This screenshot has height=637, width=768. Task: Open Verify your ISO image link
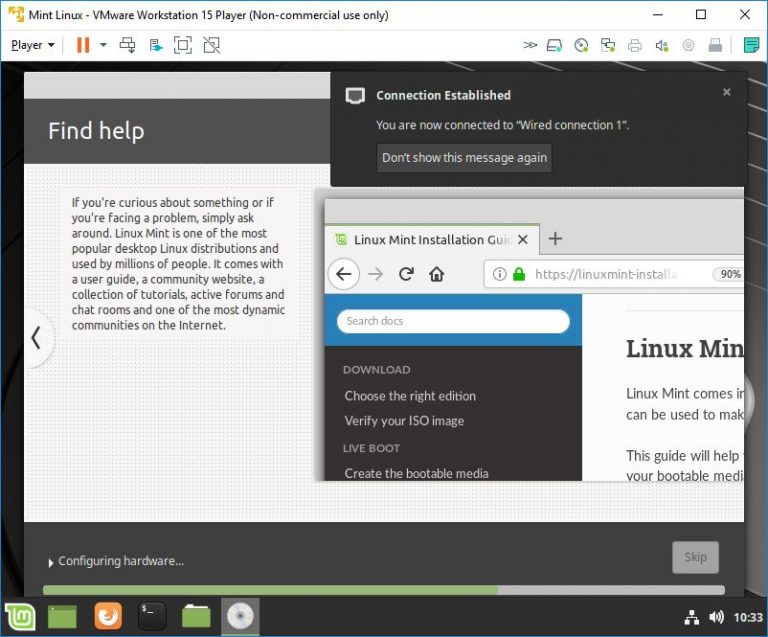click(x=404, y=421)
